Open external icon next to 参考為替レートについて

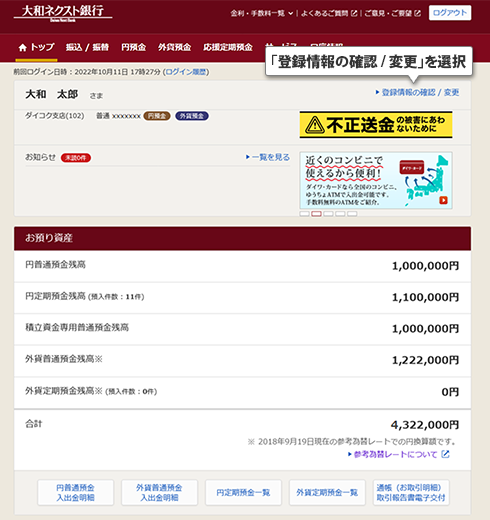tap(445, 454)
